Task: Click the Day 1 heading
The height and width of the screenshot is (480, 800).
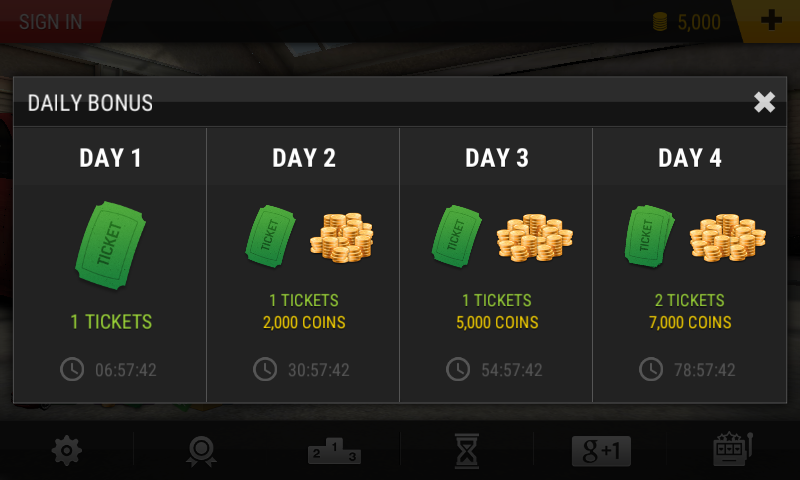Action: [110, 158]
